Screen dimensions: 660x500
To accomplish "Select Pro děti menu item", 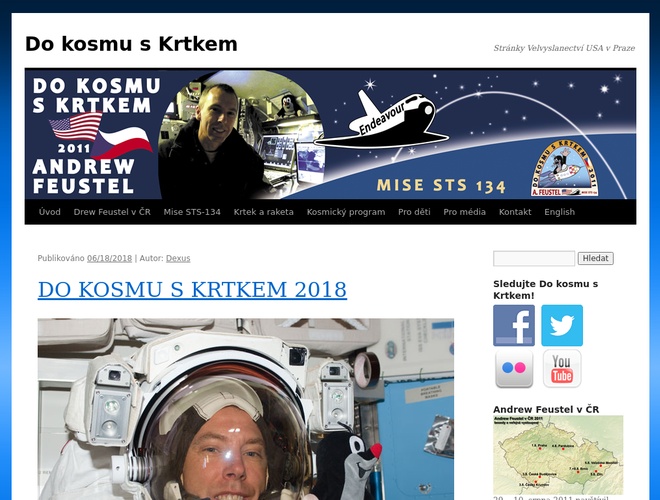I will (x=414, y=212).
